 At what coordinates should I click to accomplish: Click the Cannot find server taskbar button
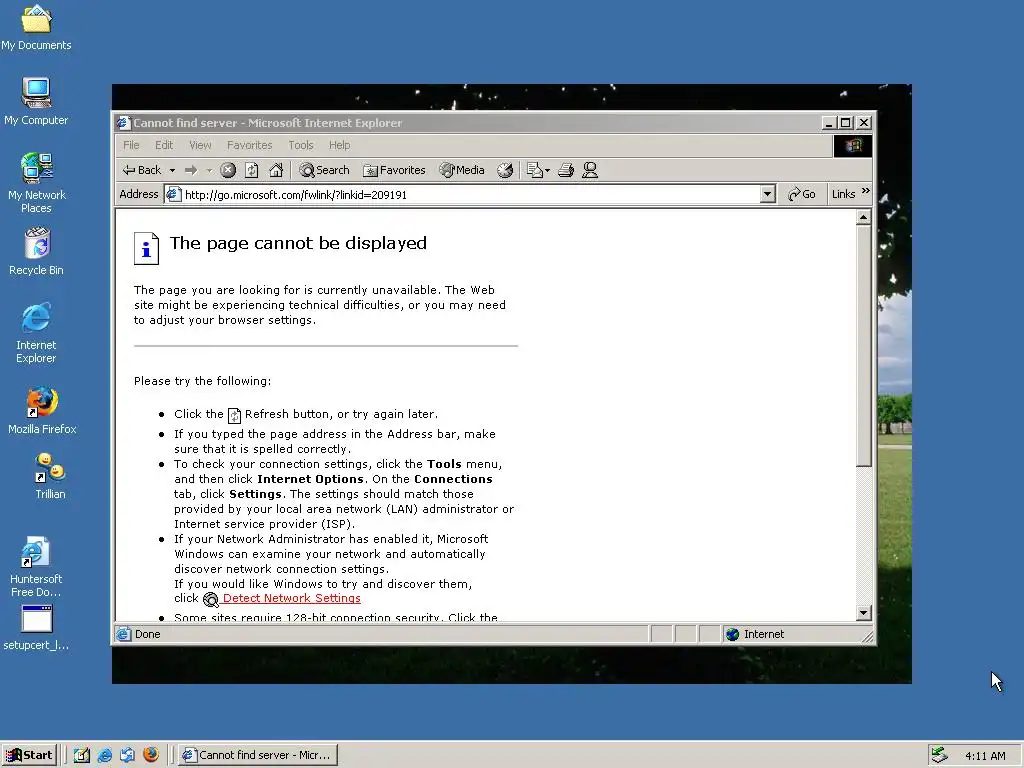(x=258, y=755)
